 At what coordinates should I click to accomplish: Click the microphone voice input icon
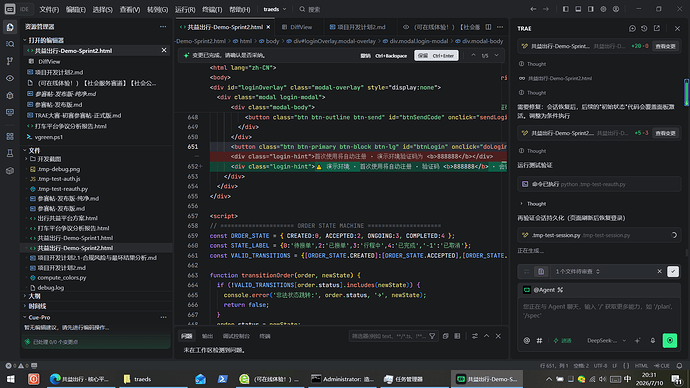pos(653,340)
